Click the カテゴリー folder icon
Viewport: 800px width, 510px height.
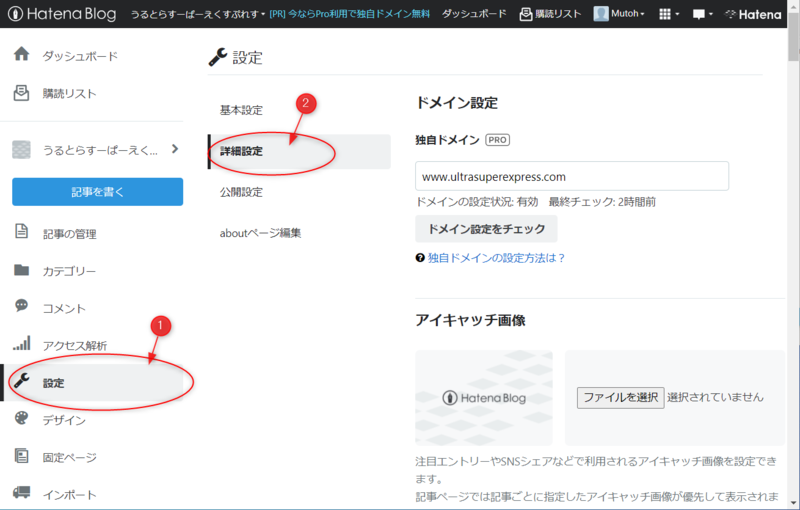[x=21, y=270]
